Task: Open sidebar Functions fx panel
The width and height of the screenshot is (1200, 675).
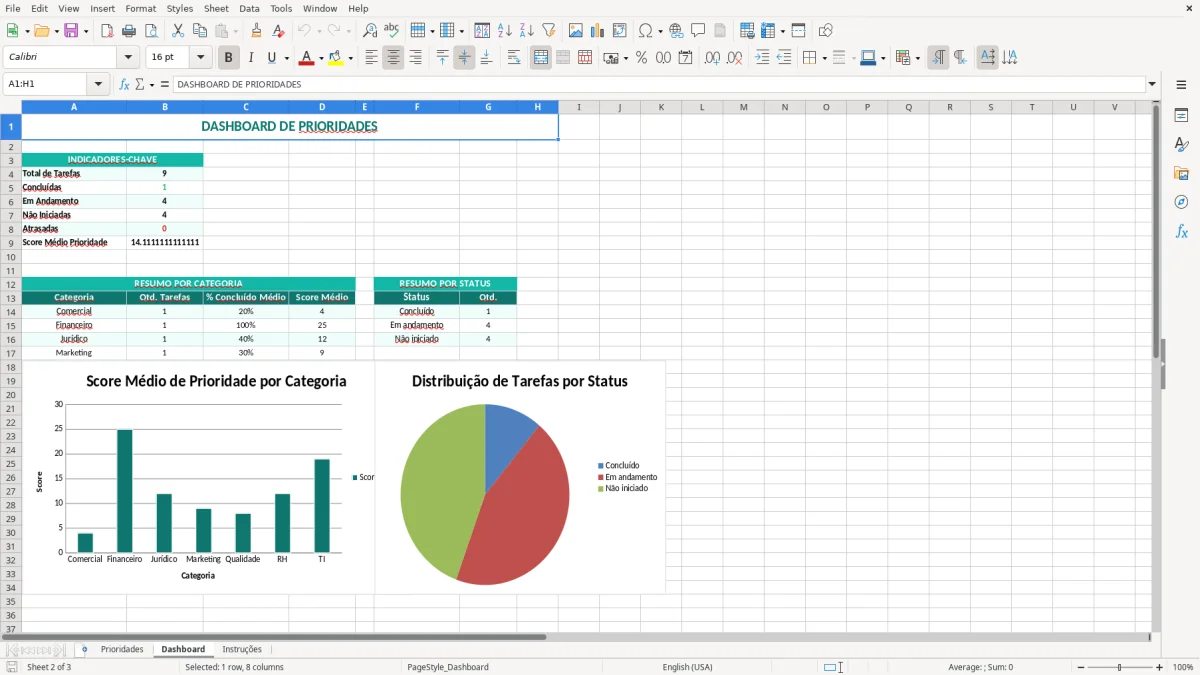Action: (x=1181, y=231)
